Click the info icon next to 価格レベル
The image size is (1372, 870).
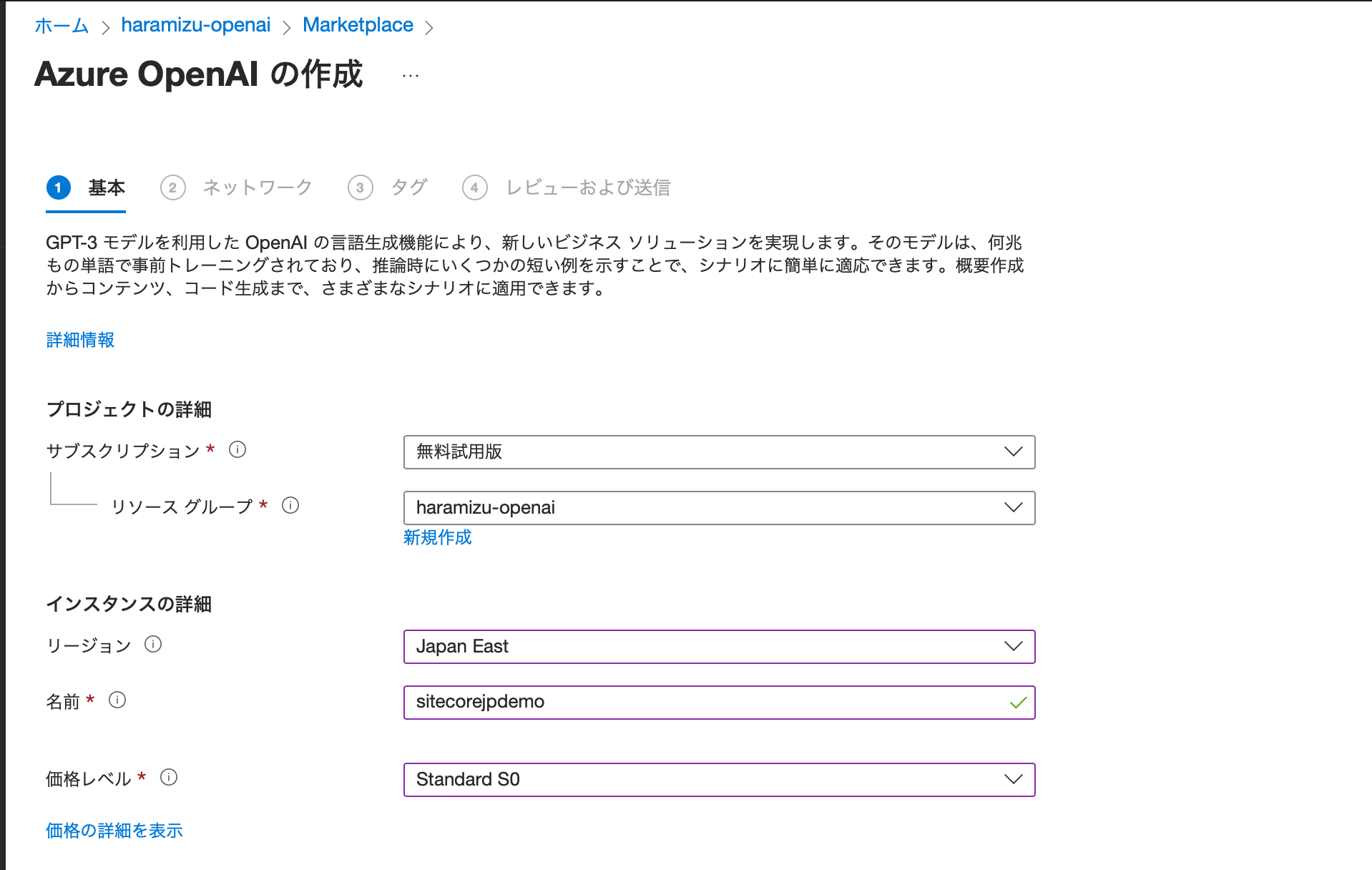click(x=169, y=777)
